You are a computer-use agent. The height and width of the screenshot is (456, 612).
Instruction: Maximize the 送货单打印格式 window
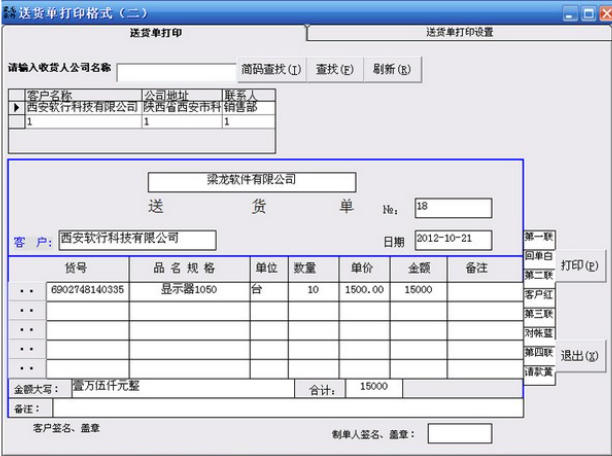(x=588, y=14)
